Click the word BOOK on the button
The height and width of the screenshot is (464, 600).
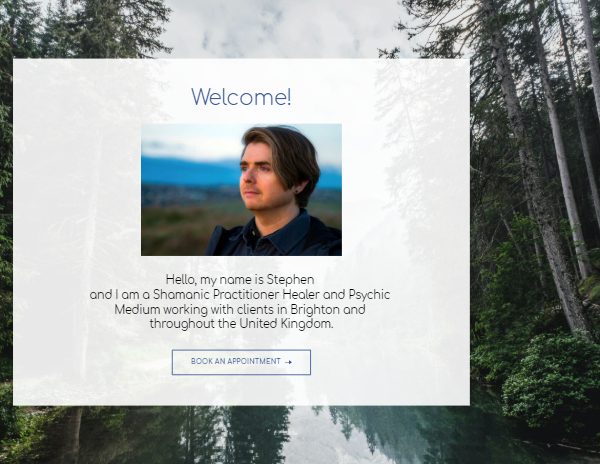click(x=199, y=361)
